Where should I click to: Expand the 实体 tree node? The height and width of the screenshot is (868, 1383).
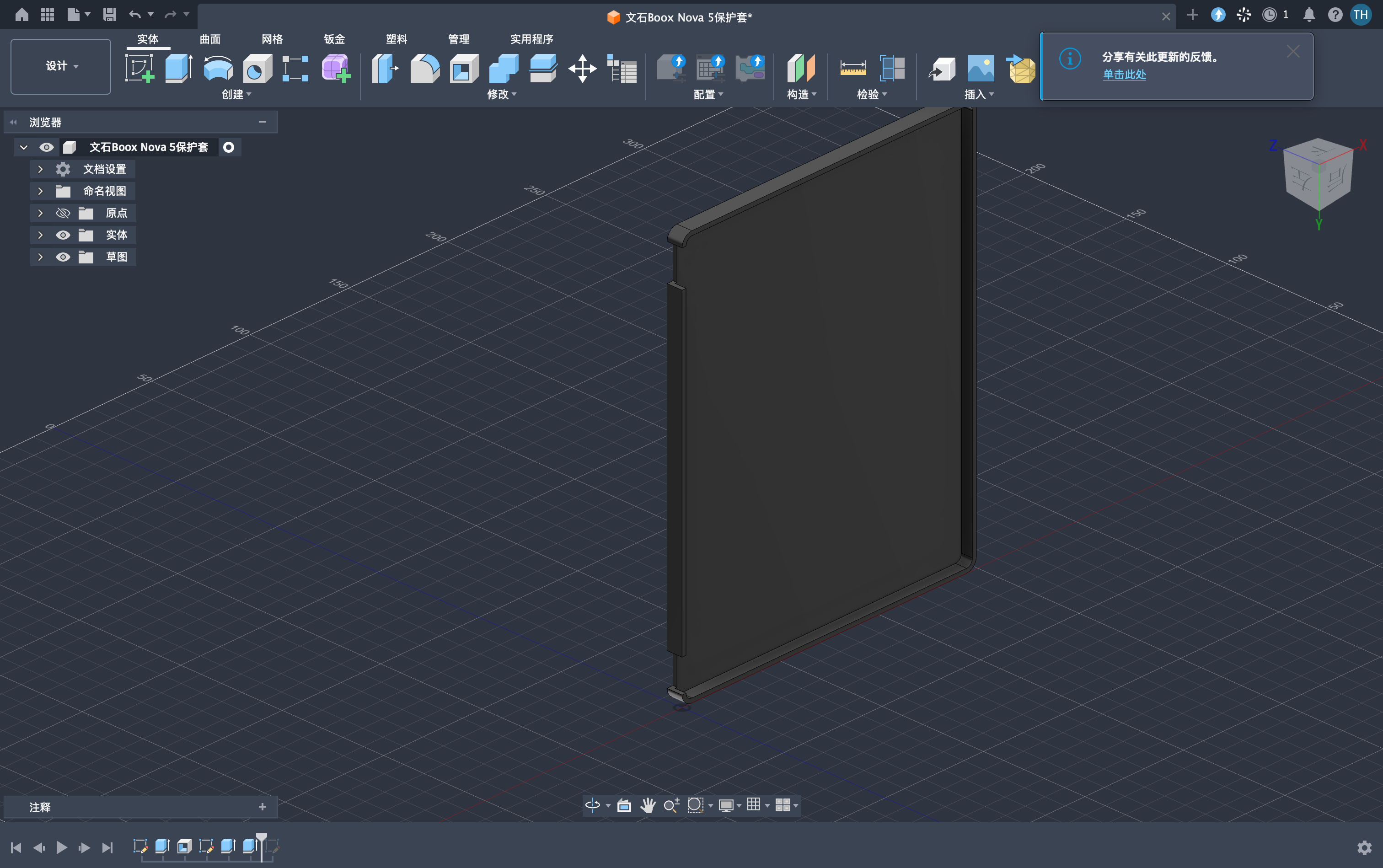click(40, 235)
